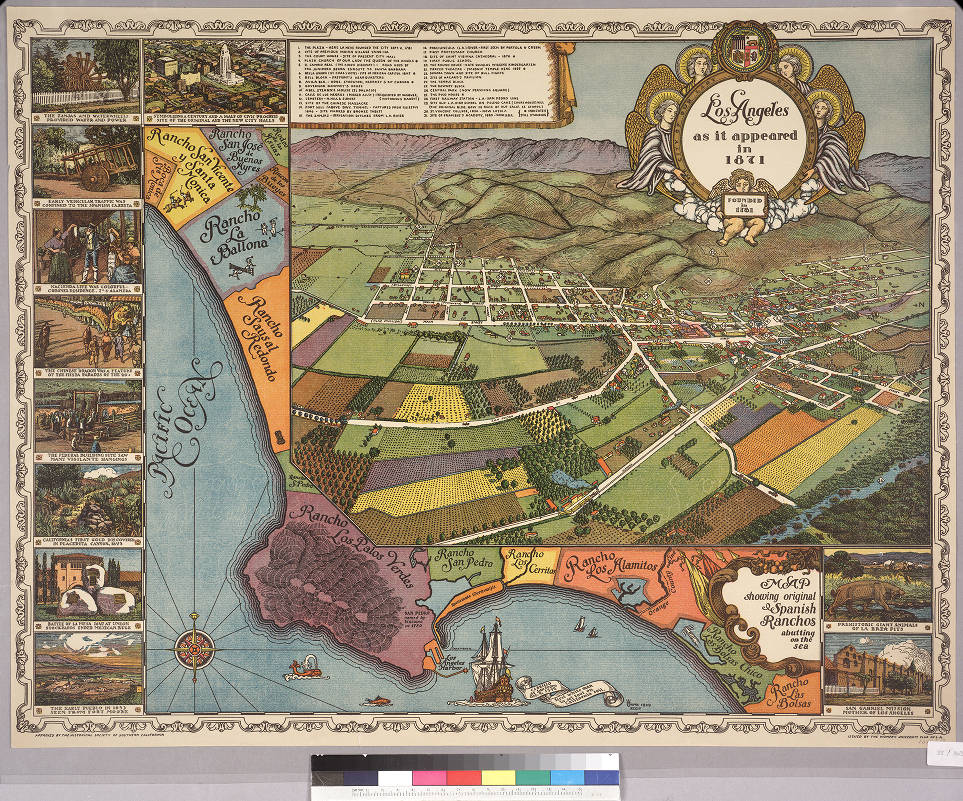The width and height of the screenshot is (963, 801).
Task: Click the city seal crest above the title
Action: pos(742,53)
